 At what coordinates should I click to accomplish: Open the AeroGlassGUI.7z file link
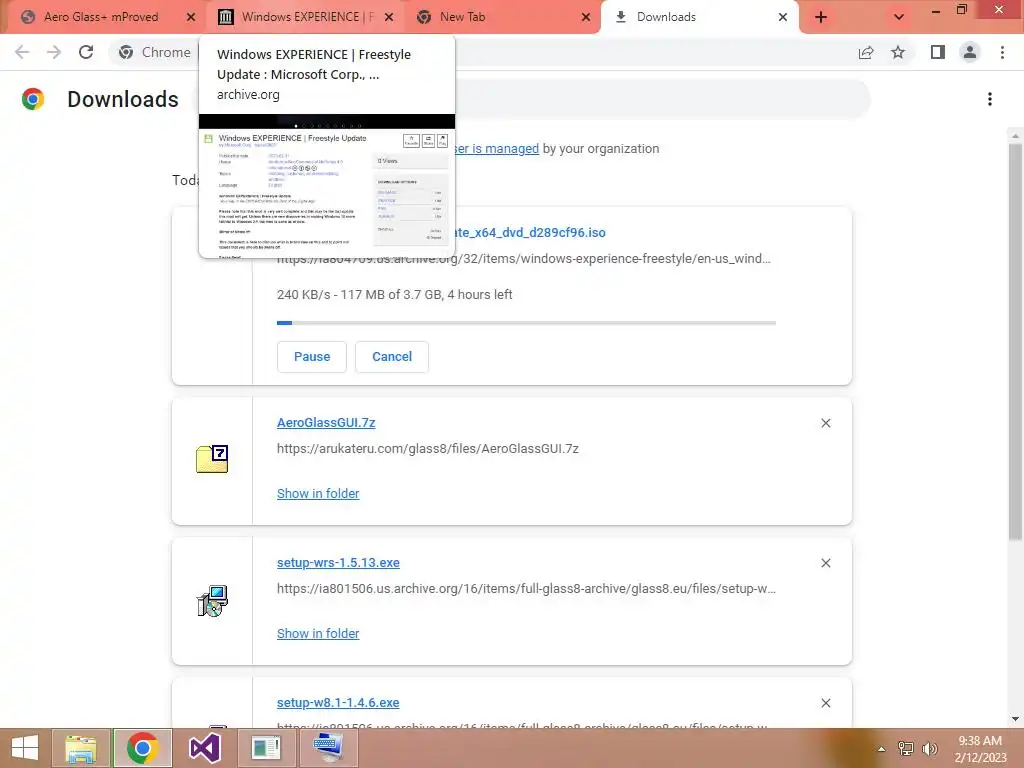(326, 423)
